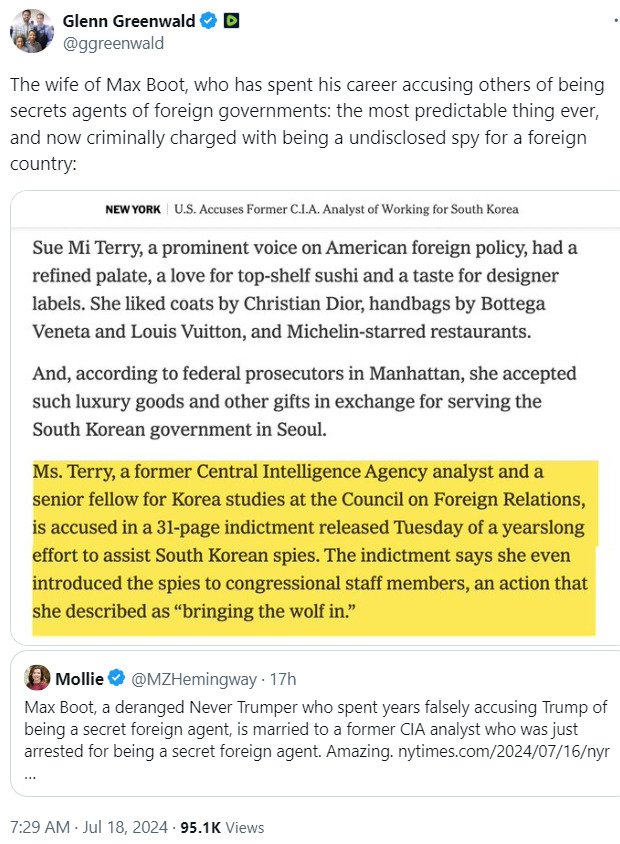The width and height of the screenshot is (620, 844).
Task: Click the Mollie display name
Action: (x=79, y=679)
